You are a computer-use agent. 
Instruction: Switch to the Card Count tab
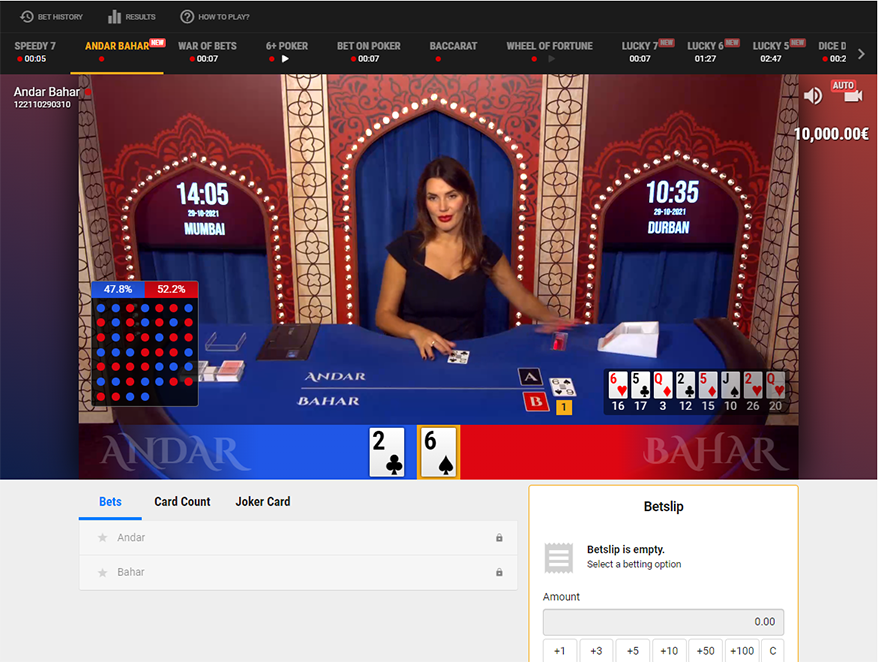[x=182, y=501]
